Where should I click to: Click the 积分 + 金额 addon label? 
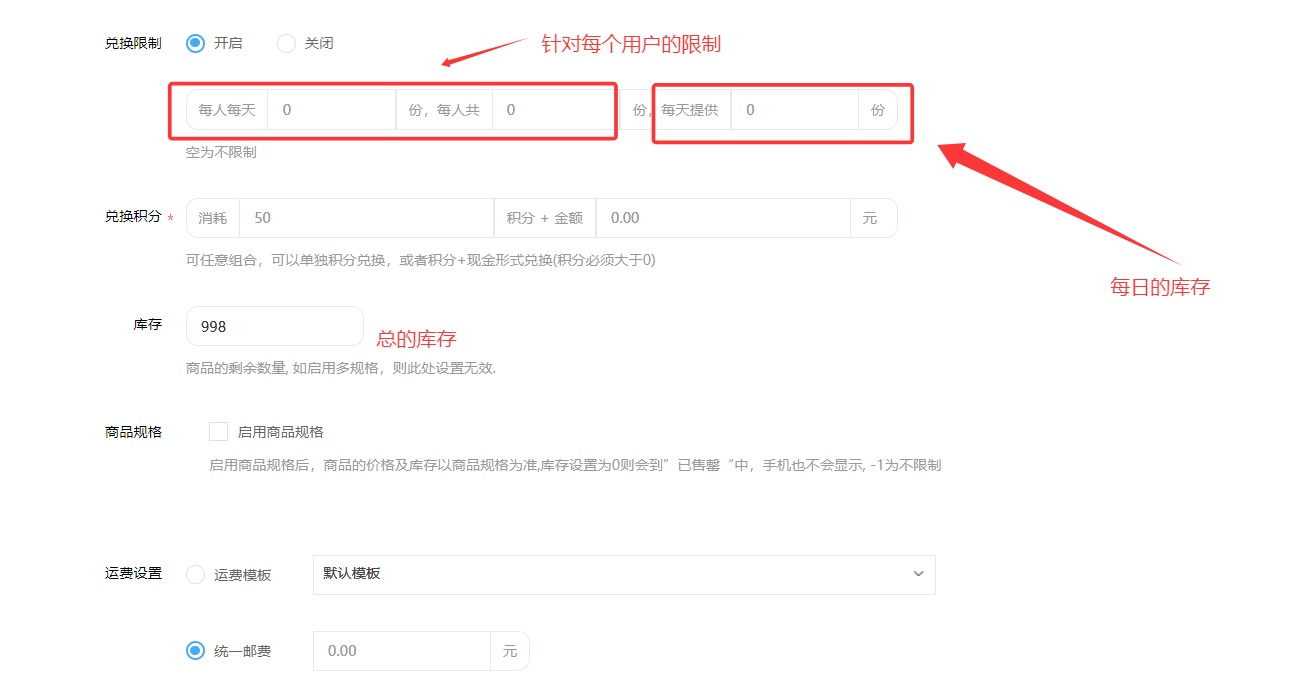click(x=545, y=218)
